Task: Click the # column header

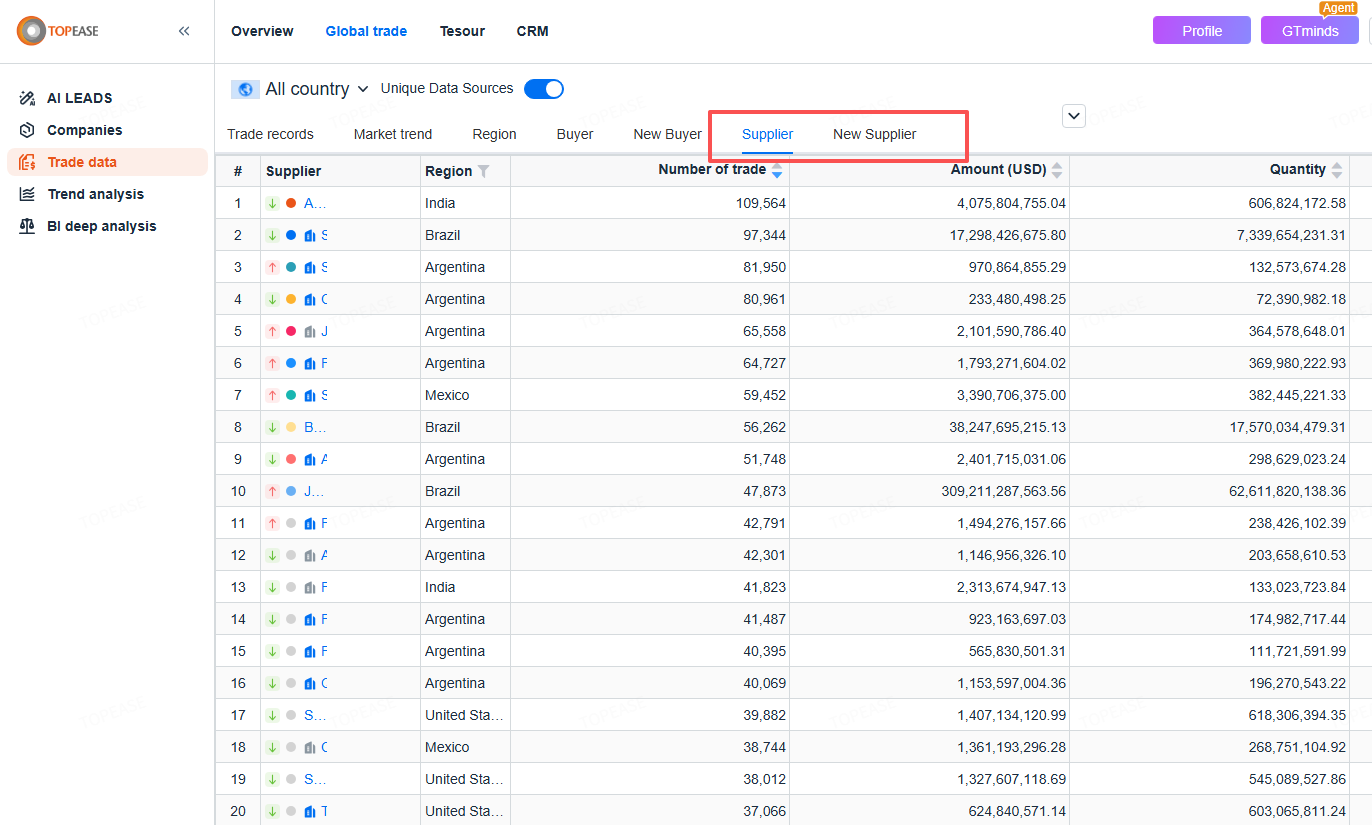Action: pos(238,171)
